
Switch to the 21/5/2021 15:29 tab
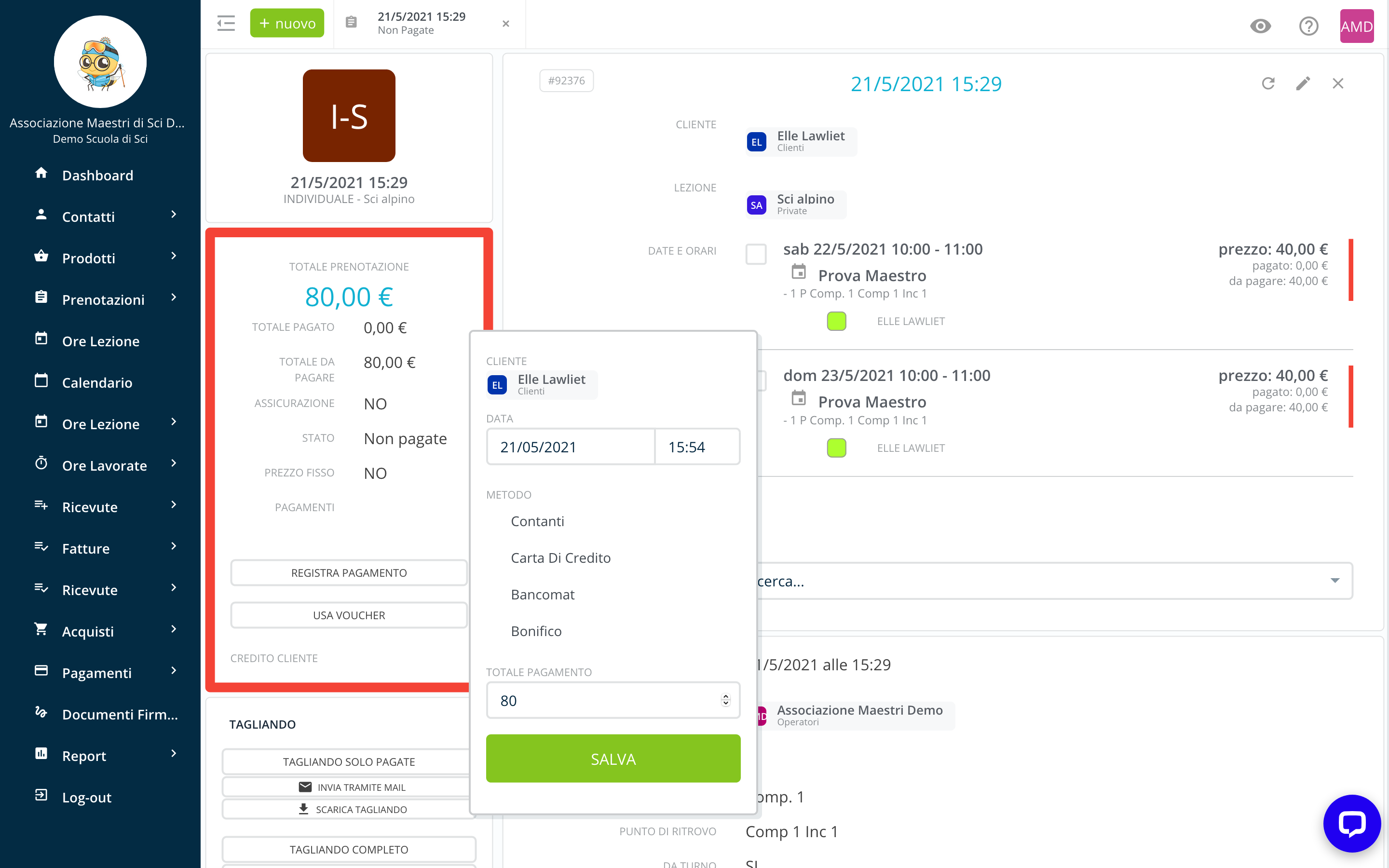(421, 24)
